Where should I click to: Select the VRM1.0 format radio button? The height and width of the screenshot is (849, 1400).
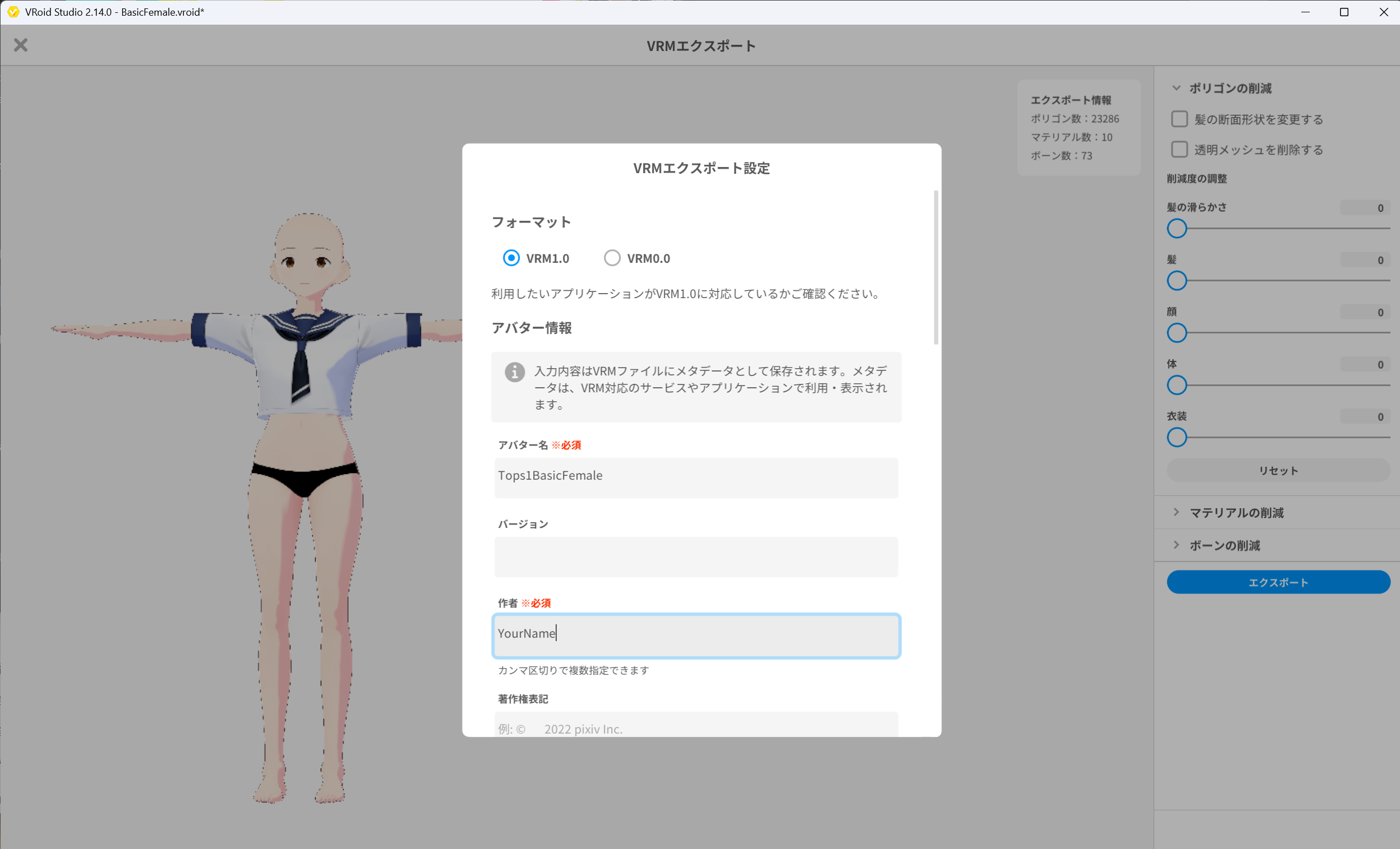(x=511, y=258)
